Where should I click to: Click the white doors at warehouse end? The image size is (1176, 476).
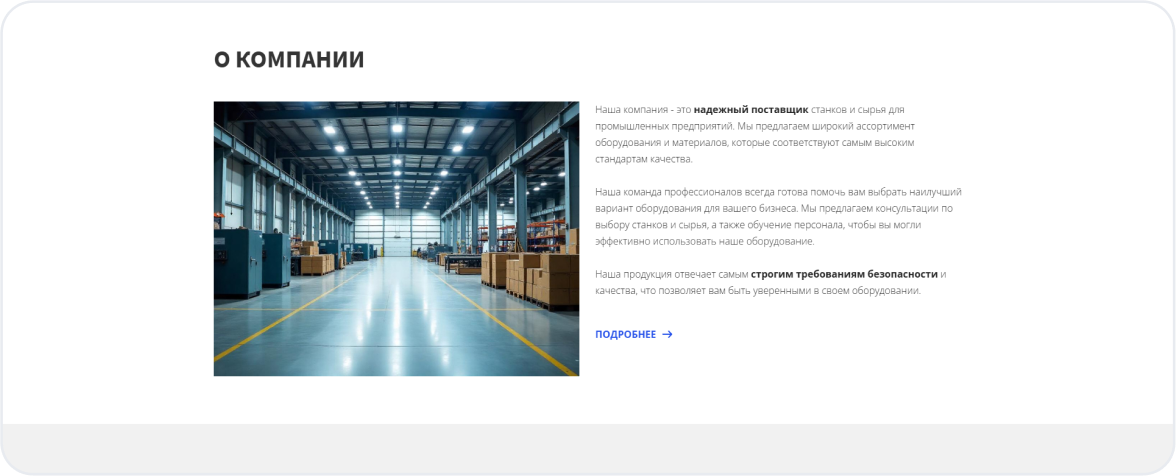[x=397, y=232]
